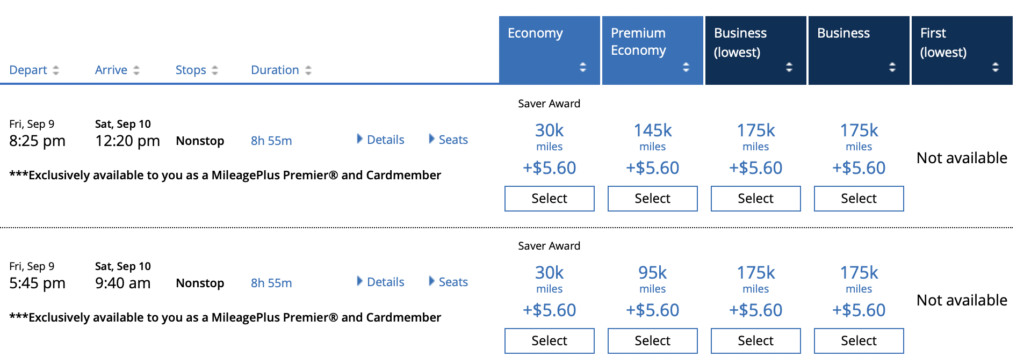The image size is (1024, 364).
Task: Sort Premium Economy column using arrow icon
Action: (686, 67)
